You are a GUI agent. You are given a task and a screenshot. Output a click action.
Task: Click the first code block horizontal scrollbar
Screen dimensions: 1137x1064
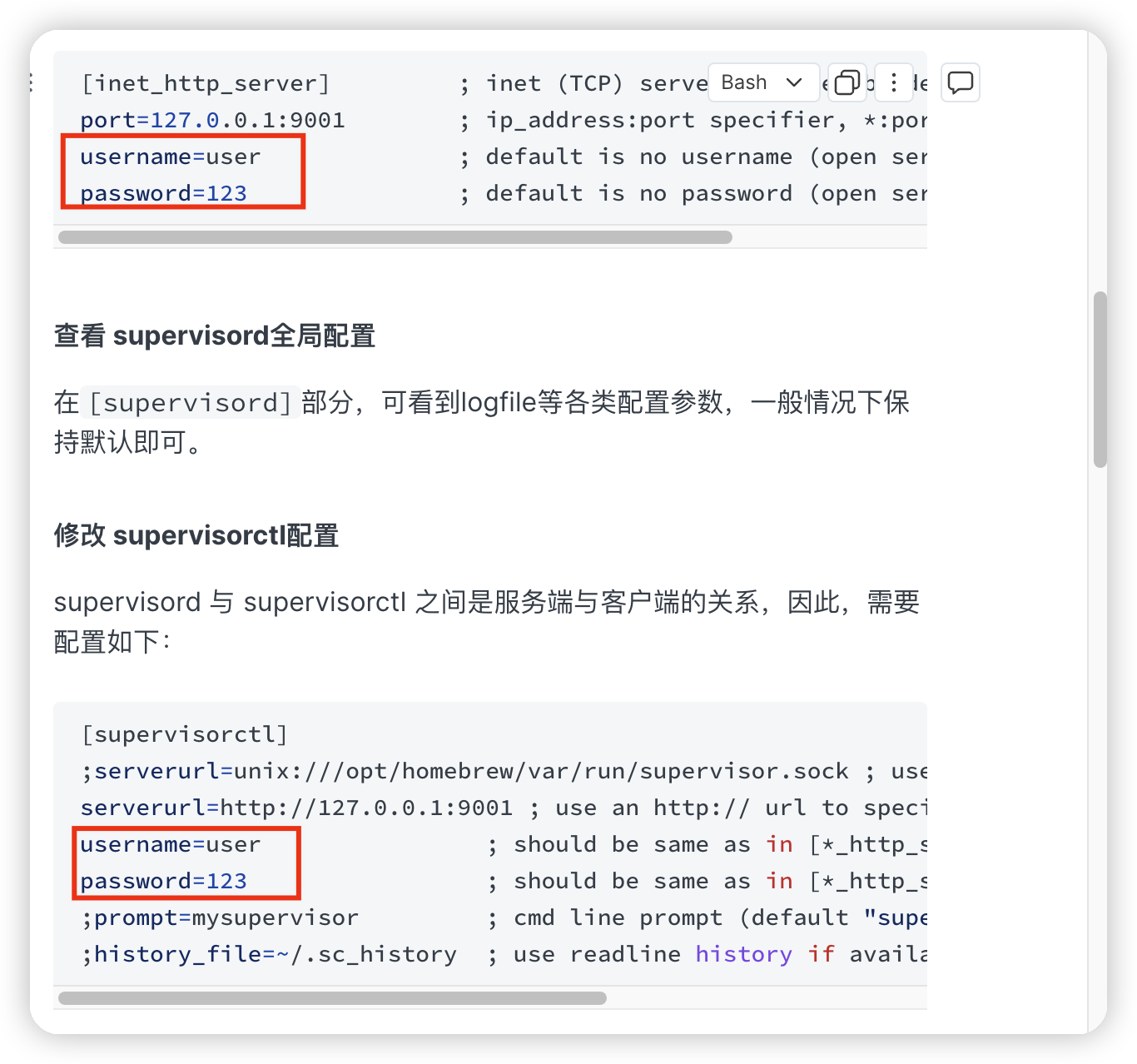tap(395, 237)
